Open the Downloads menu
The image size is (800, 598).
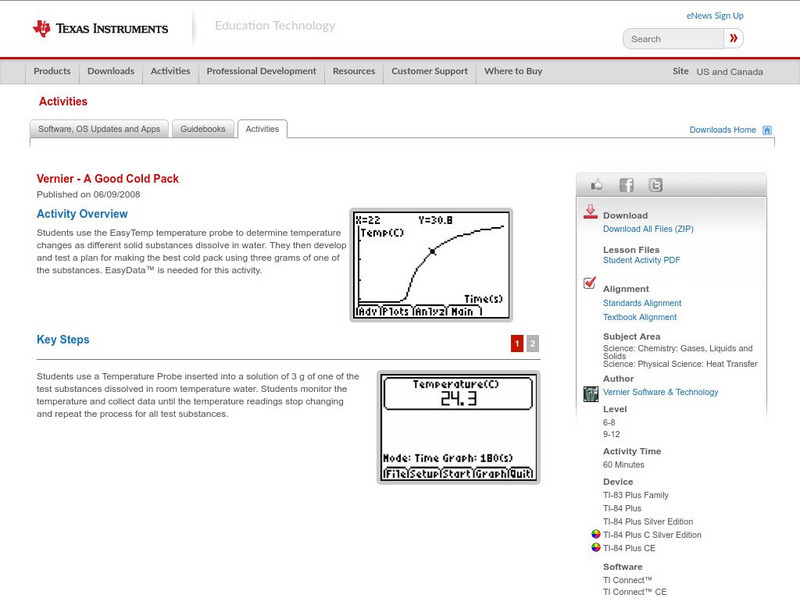click(111, 71)
